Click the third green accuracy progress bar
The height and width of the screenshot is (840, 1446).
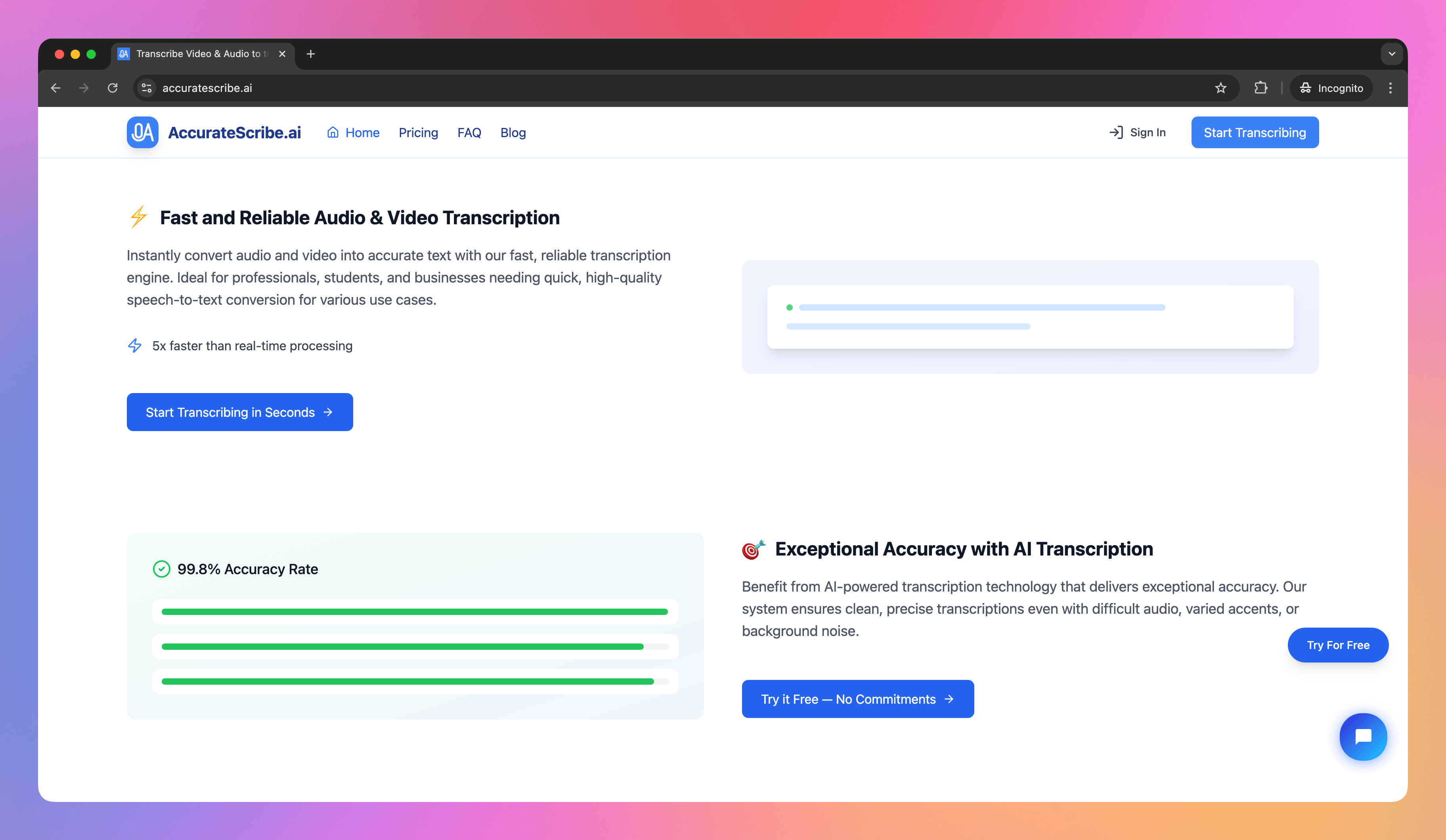point(415,682)
